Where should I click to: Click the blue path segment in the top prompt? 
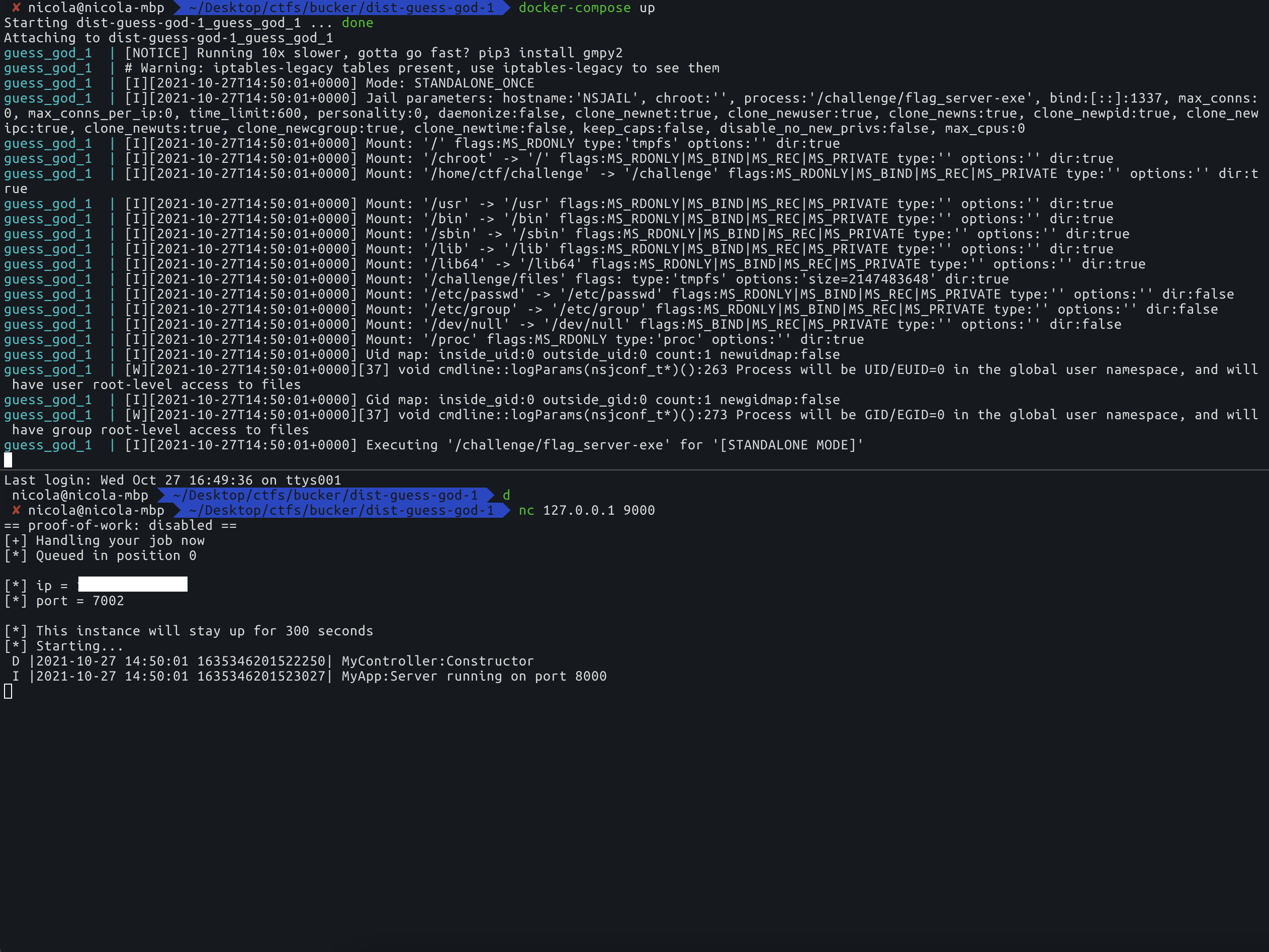click(x=341, y=8)
